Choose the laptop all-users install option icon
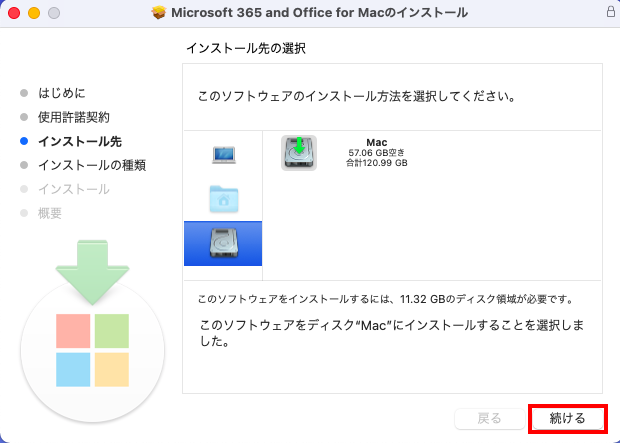620x443 pixels. coord(224,155)
